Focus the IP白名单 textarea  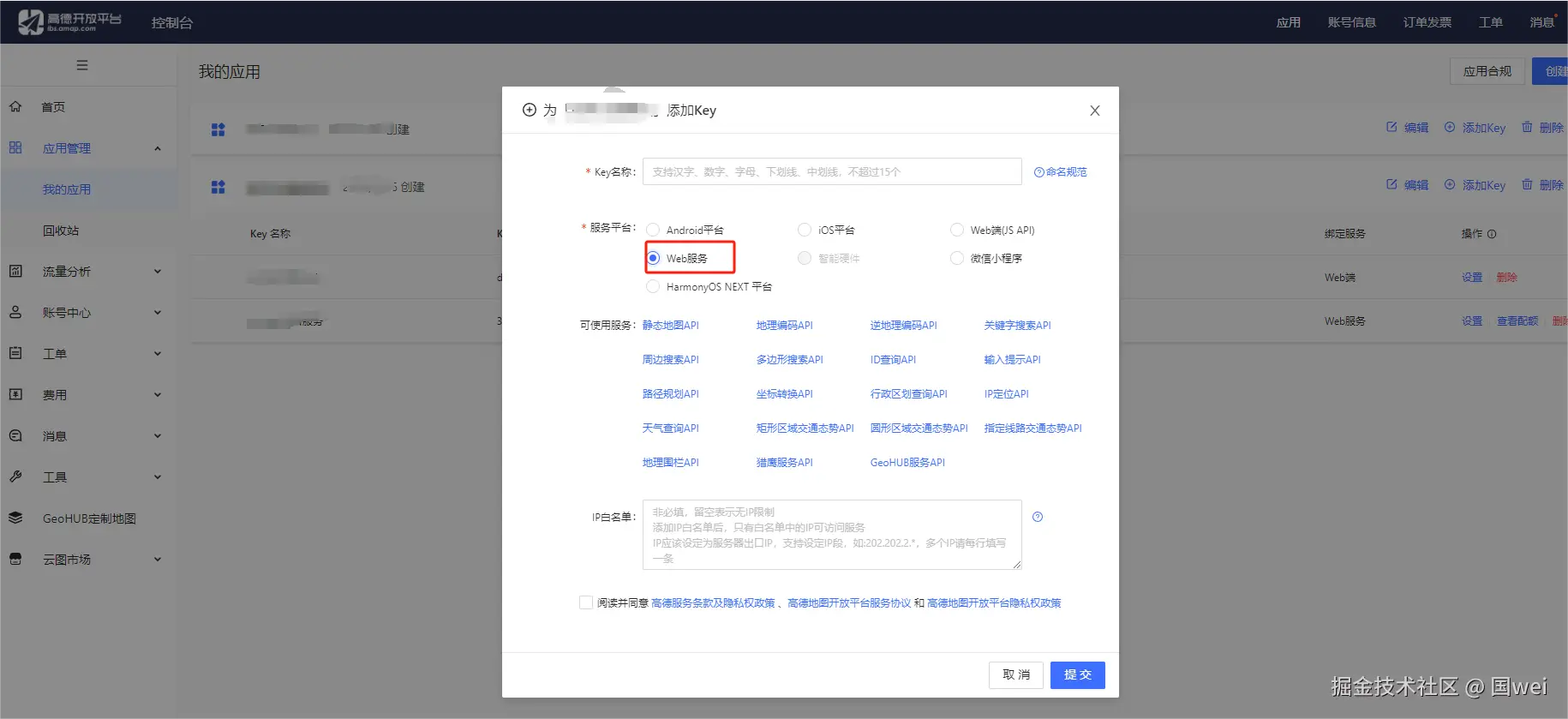click(832, 535)
